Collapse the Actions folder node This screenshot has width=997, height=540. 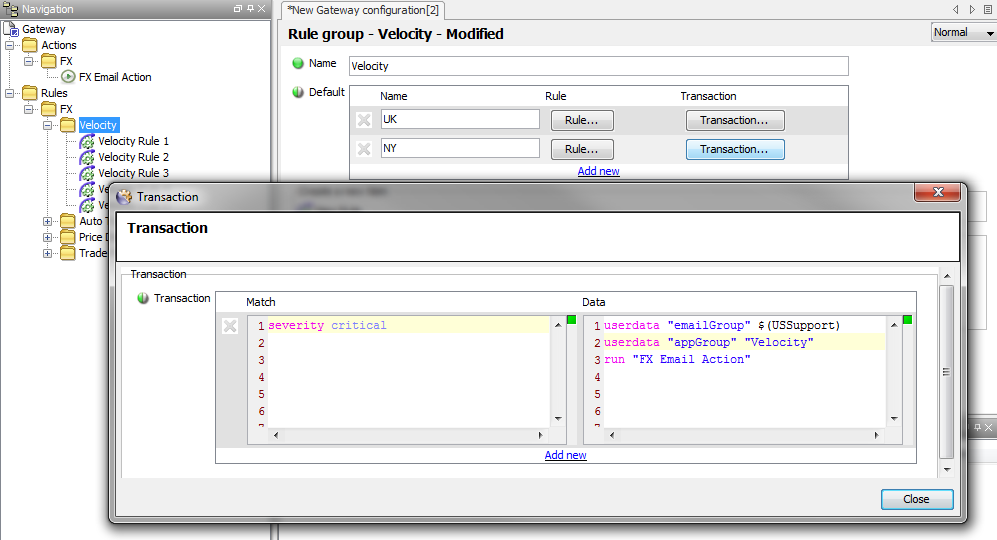pyautogui.click(x=10, y=45)
